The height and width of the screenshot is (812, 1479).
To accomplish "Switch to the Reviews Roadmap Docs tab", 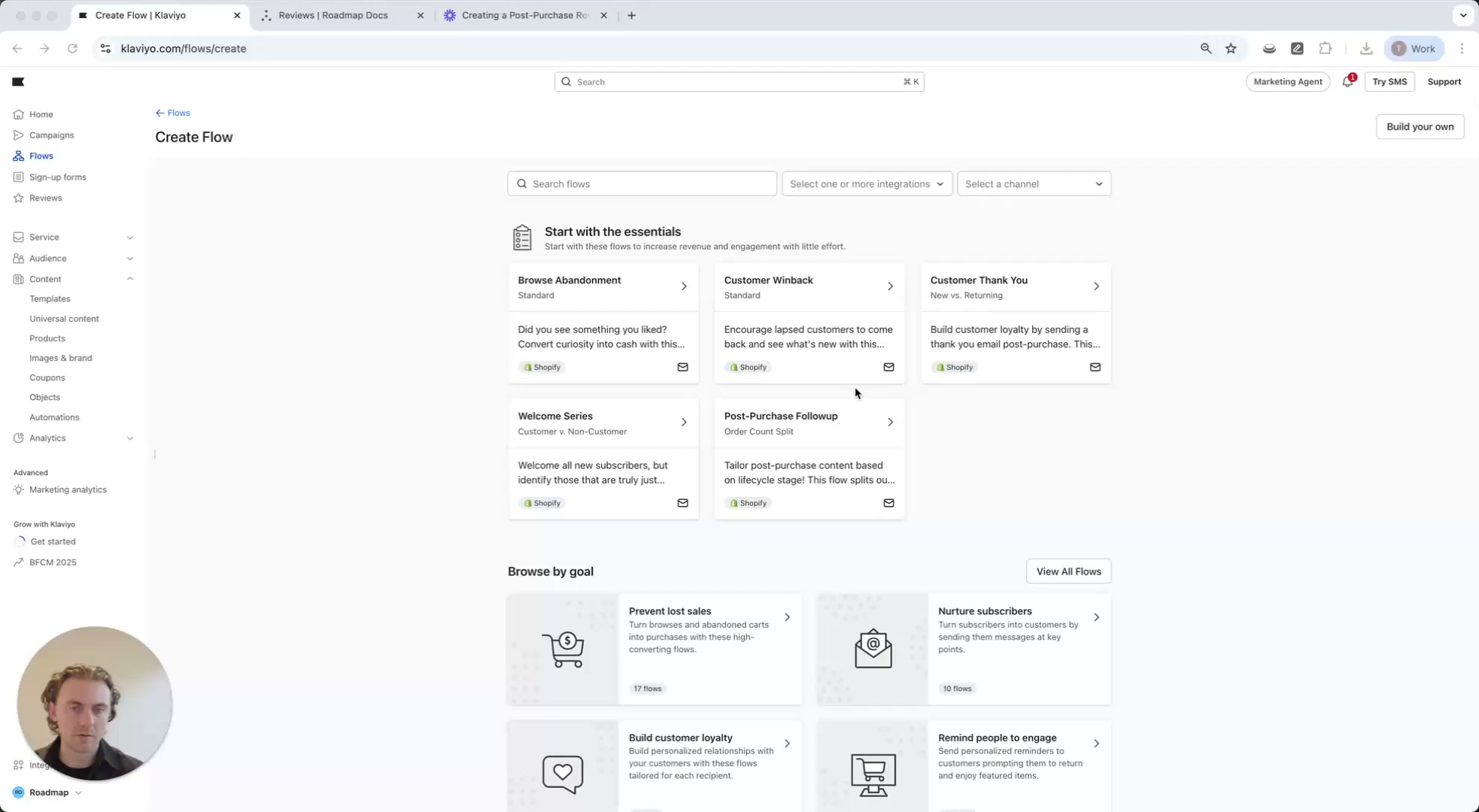I will pyautogui.click(x=333, y=15).
